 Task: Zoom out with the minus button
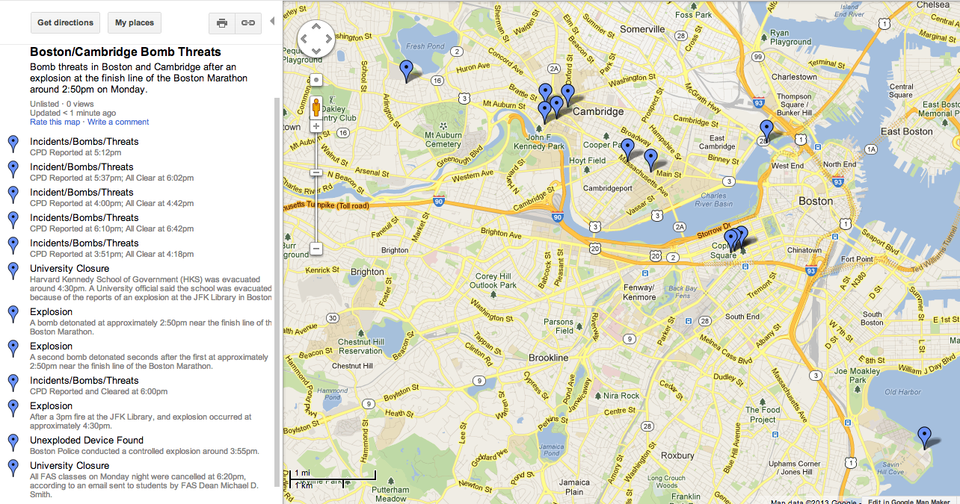316,249
